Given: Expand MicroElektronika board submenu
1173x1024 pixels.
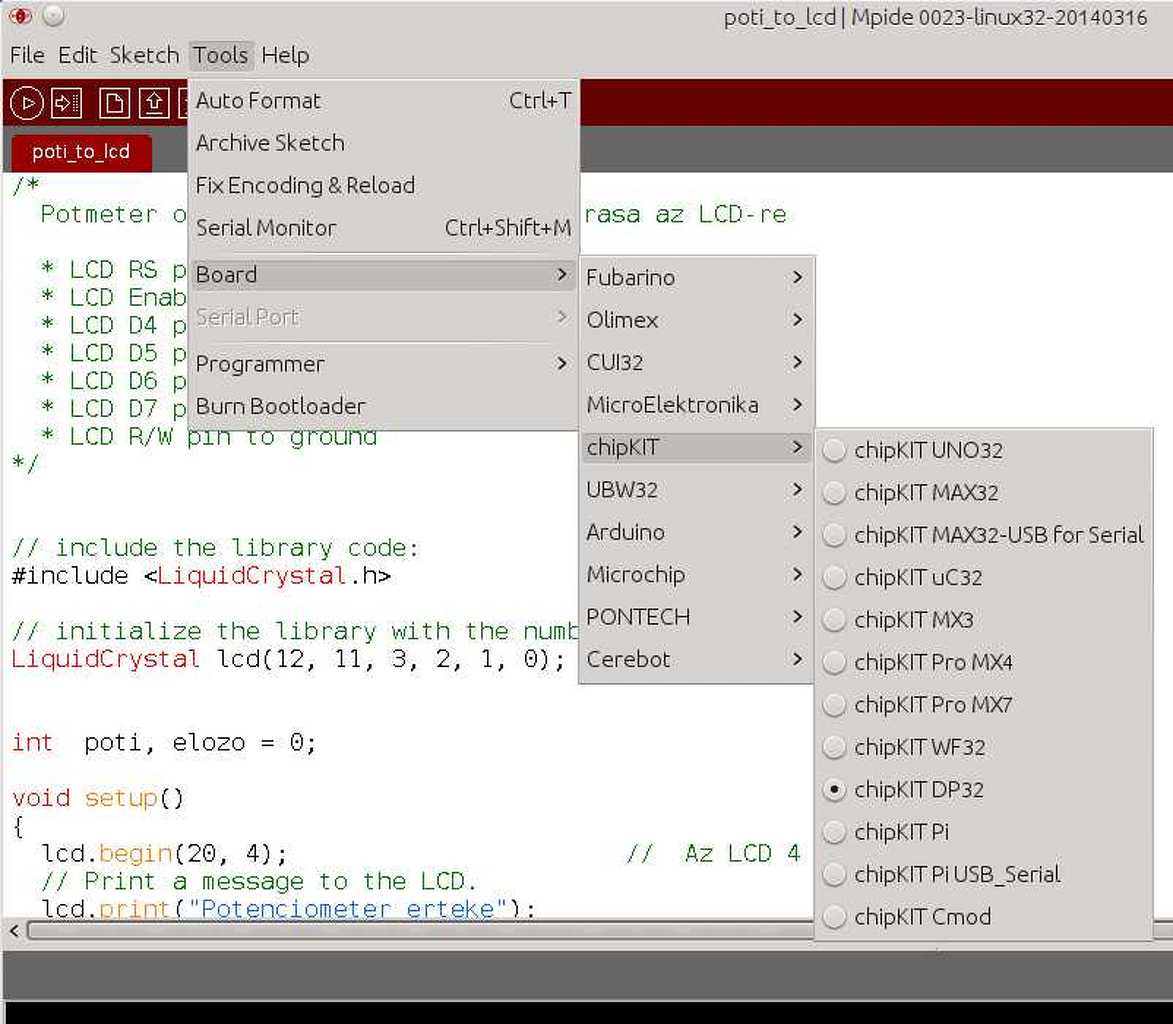Looking at the screenshot, I should click(696, 405).
